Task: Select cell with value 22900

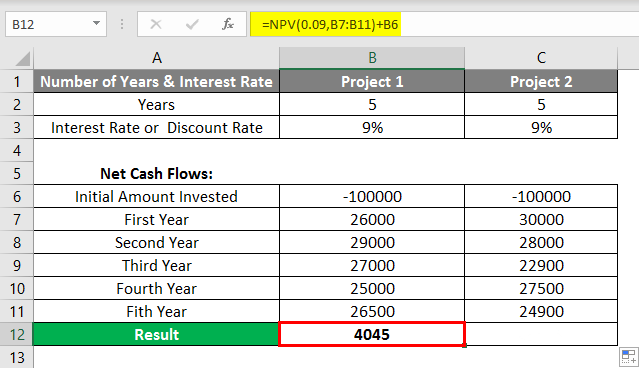Action: [x=541, y=266]
